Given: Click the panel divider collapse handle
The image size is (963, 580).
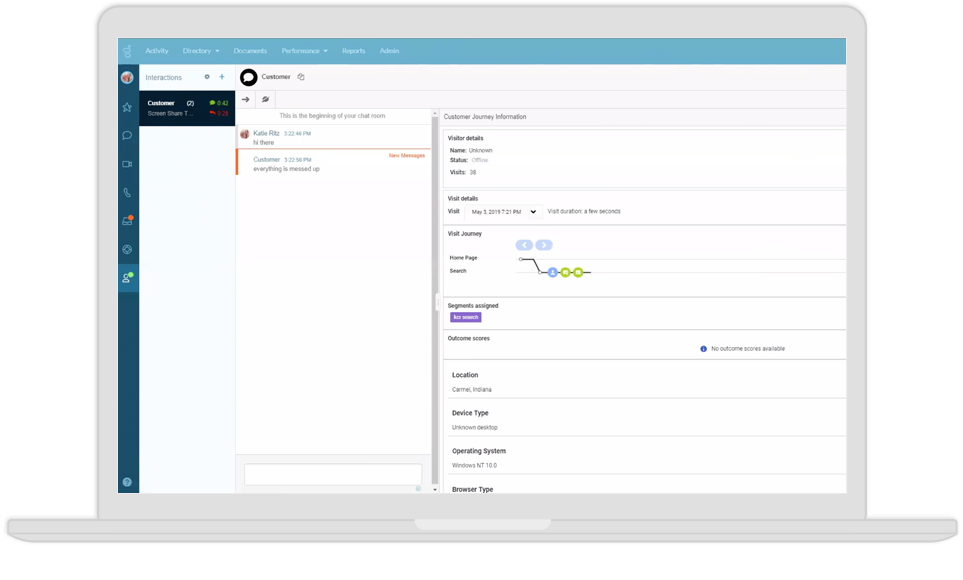Looking at the screenshot, I should (x=438, y=302).
